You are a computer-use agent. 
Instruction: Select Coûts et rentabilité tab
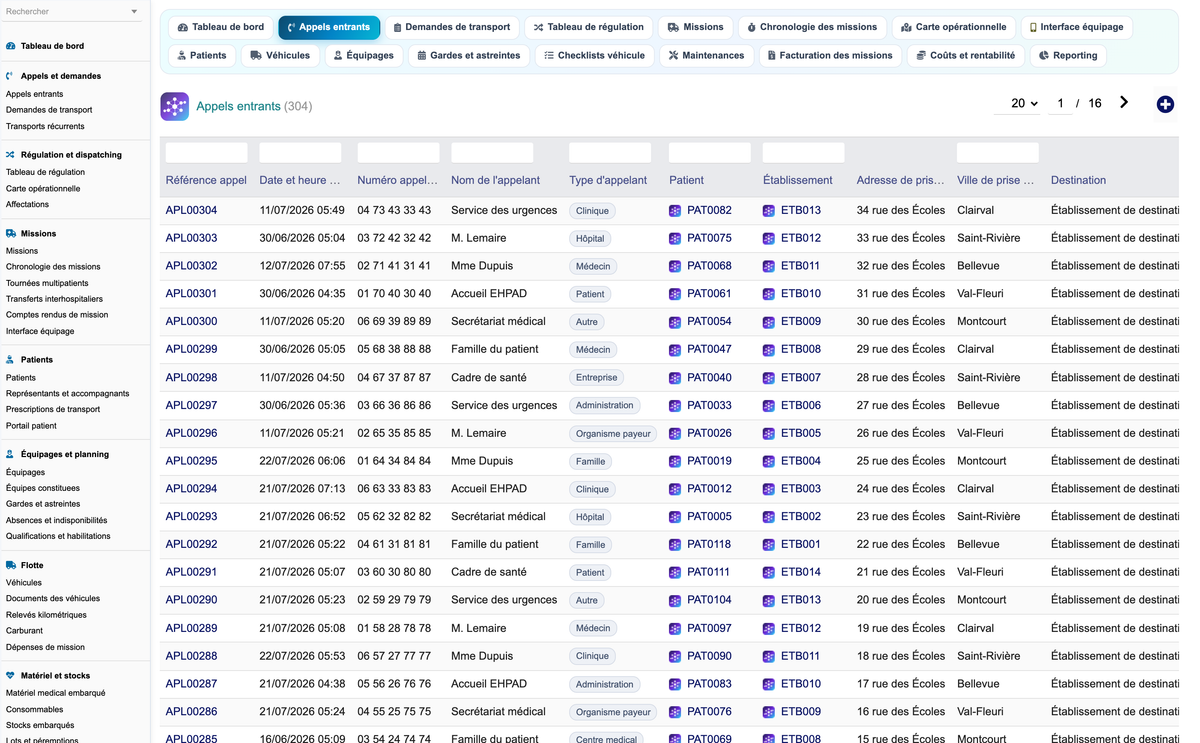tap(966, 55)
